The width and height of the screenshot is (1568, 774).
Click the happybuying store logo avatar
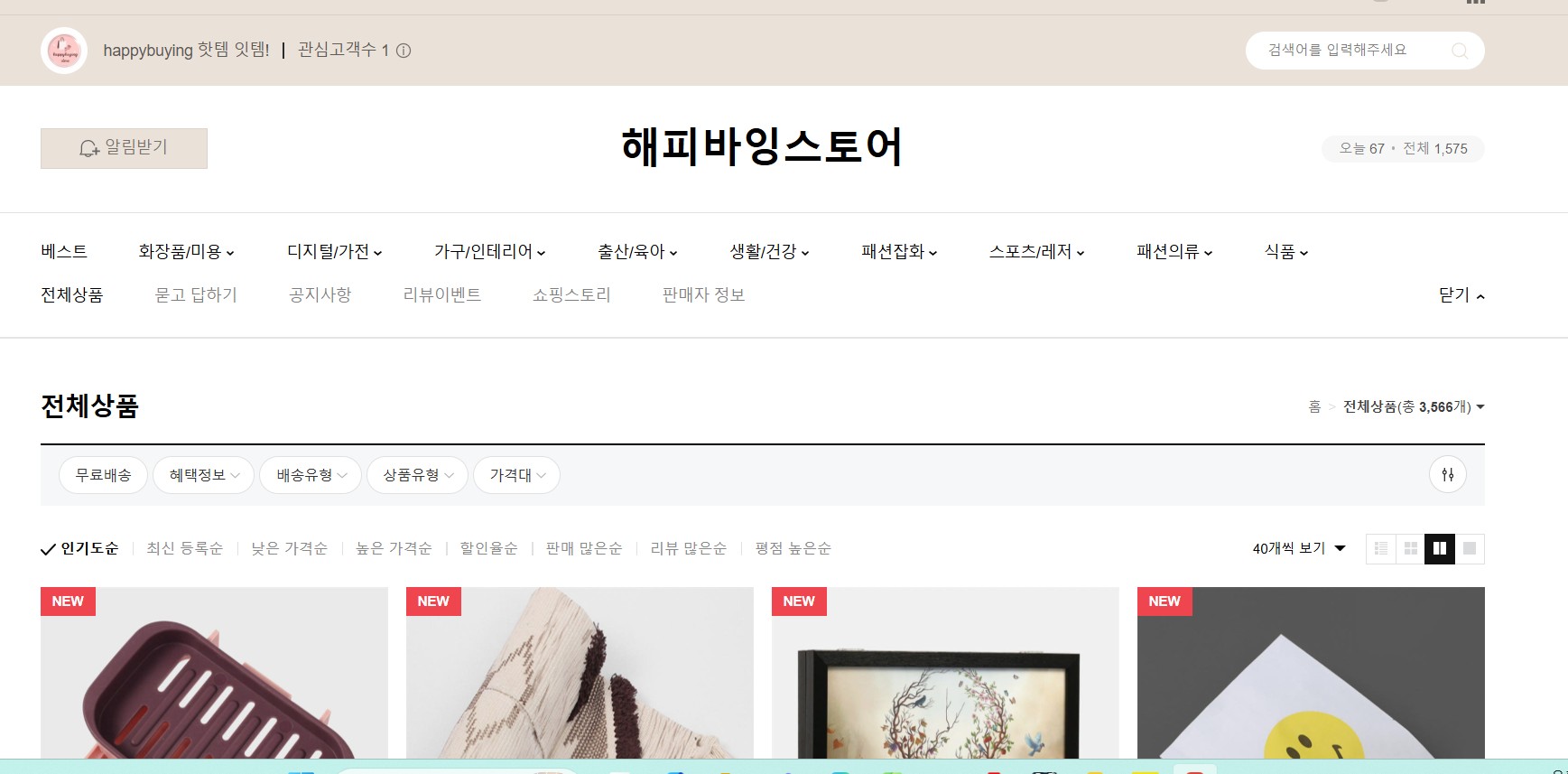(64, 51)
